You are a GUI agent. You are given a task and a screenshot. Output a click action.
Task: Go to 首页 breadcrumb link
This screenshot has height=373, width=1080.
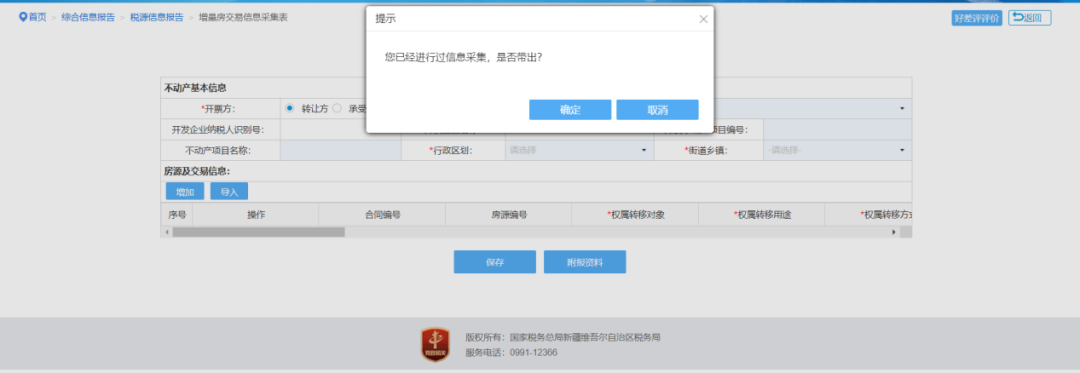pyautogui.click(x=38, y=17)
